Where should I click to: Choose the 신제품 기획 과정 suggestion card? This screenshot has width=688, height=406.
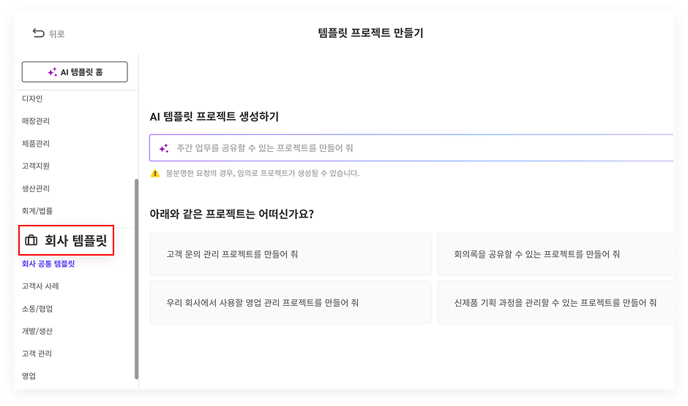555,302
